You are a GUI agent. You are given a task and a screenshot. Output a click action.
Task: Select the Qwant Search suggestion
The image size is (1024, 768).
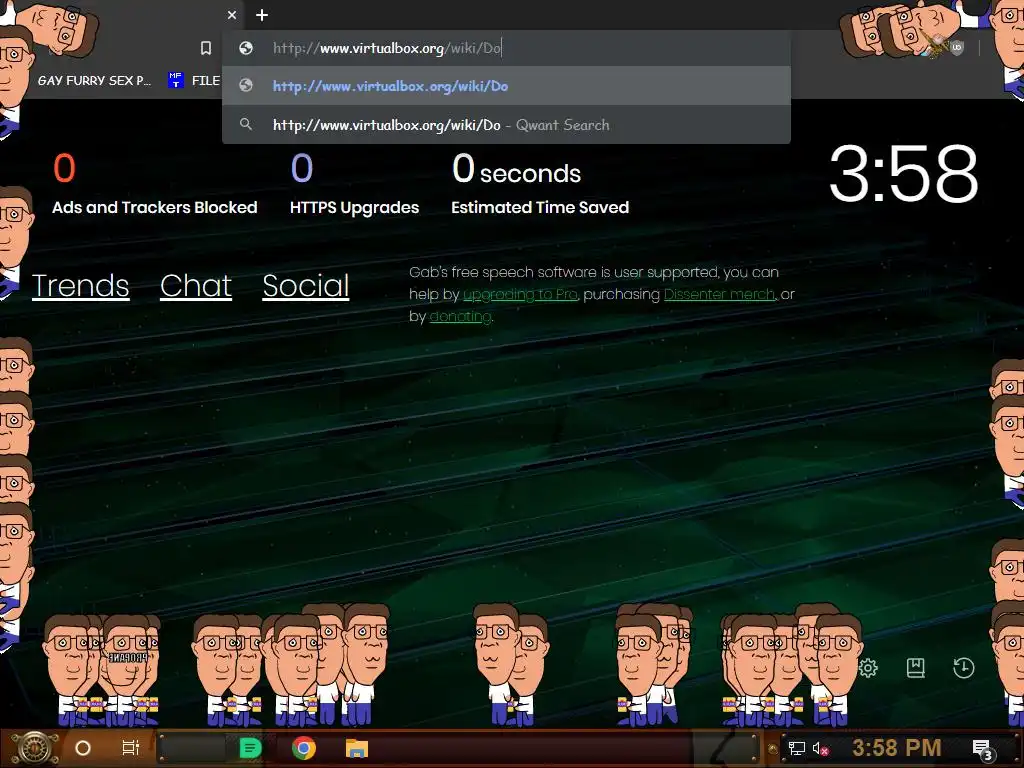coord(506,124)
